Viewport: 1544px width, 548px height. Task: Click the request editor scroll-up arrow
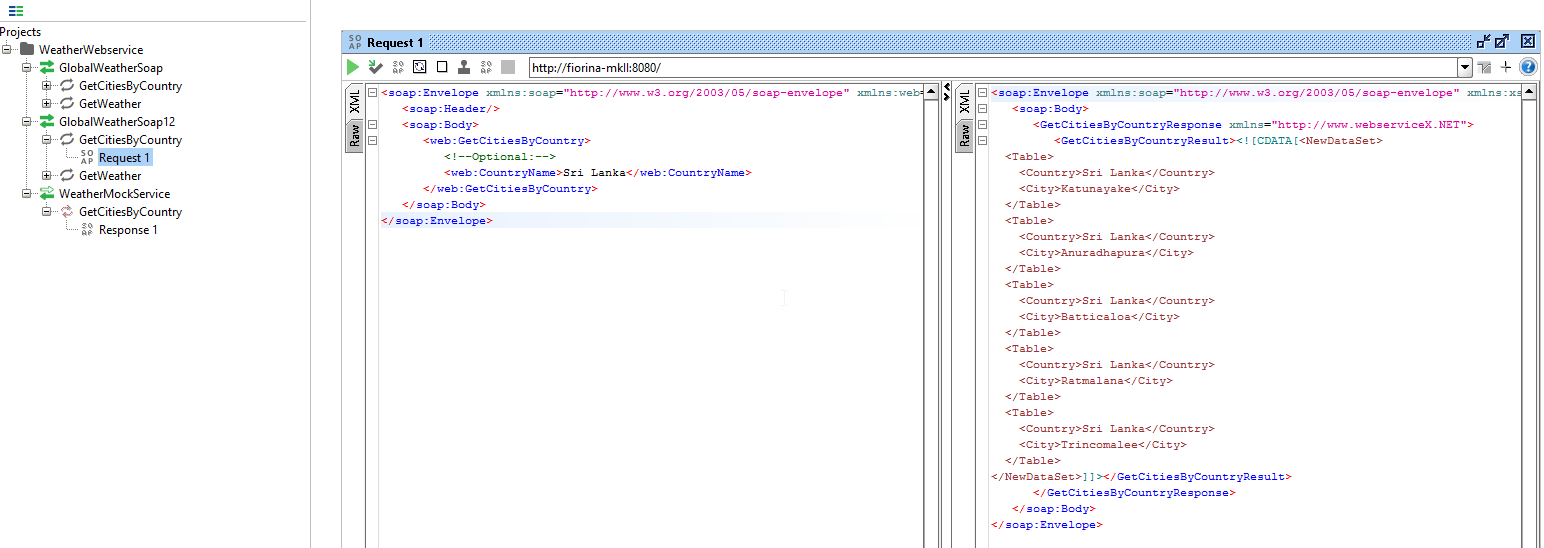click(931, 93)
